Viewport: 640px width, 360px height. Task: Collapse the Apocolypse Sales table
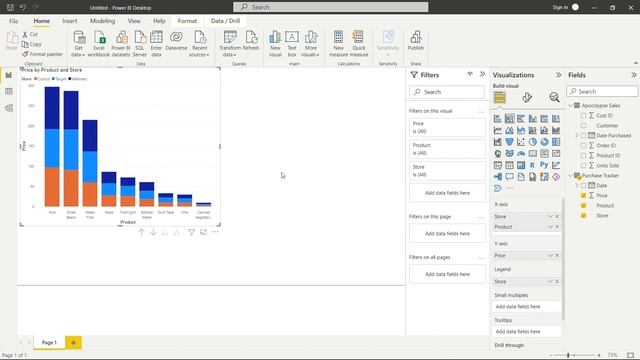point(571,105)
